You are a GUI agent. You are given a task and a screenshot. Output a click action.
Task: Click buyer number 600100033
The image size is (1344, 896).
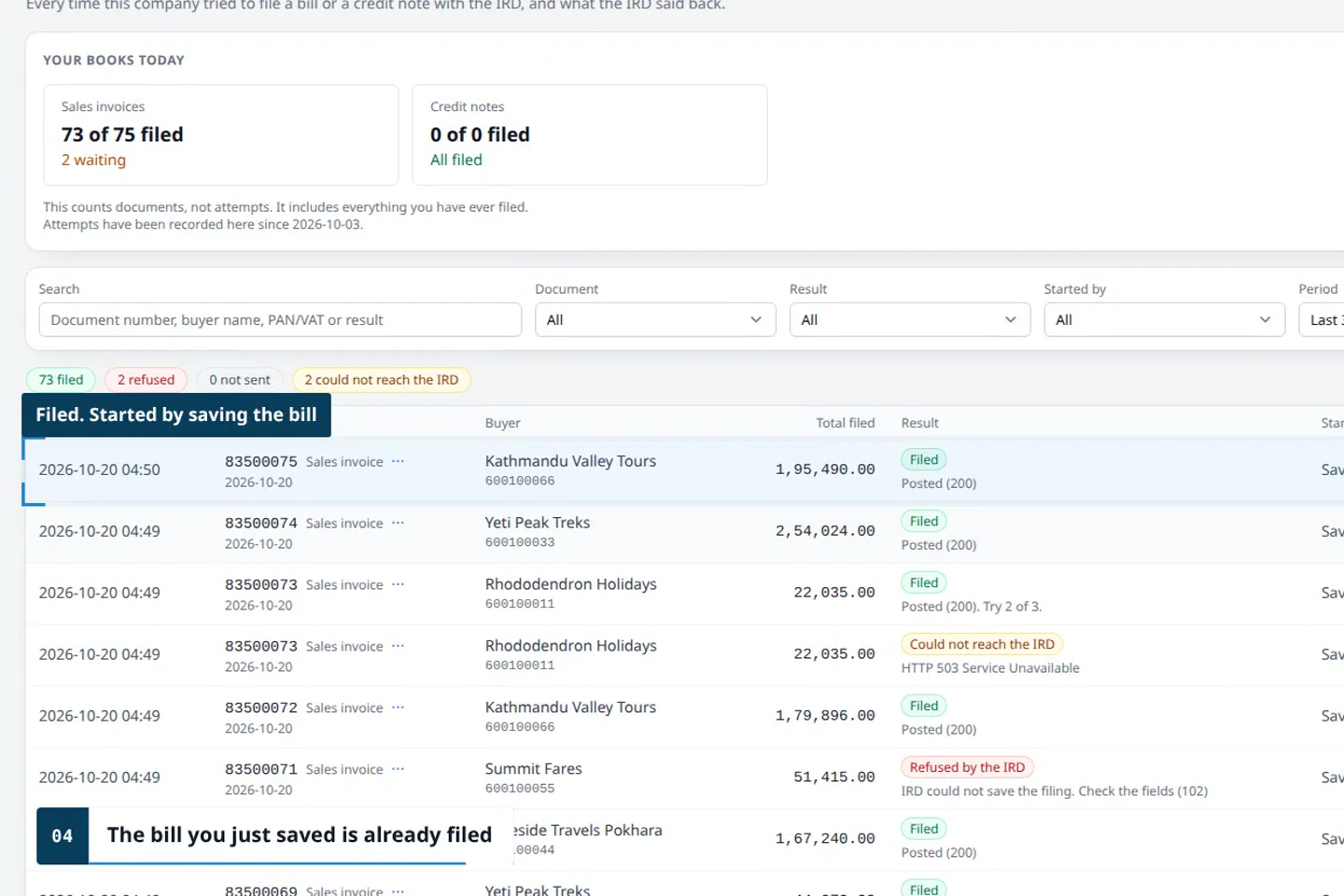[x=520, y=542]
